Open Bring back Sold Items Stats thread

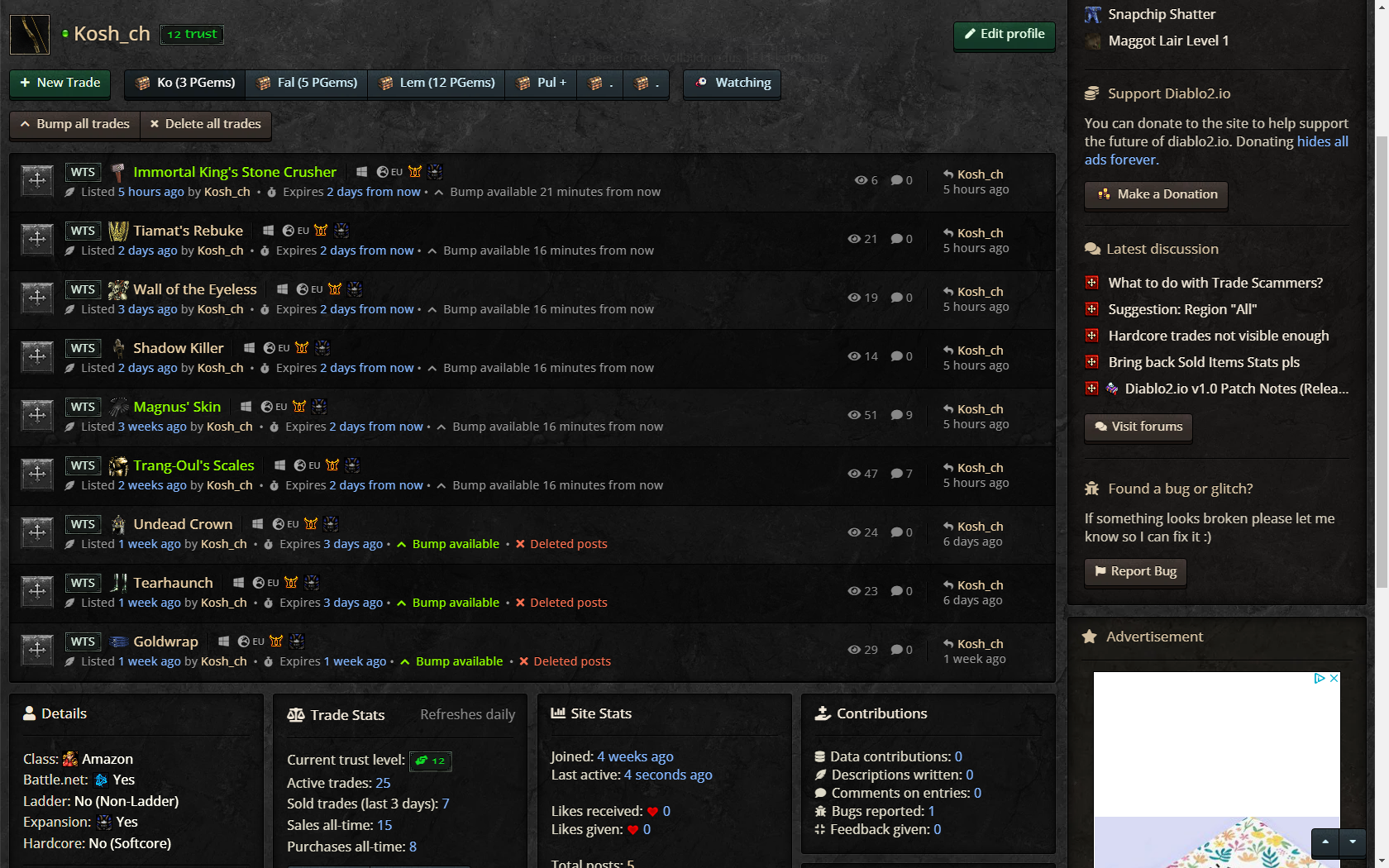1204,362
